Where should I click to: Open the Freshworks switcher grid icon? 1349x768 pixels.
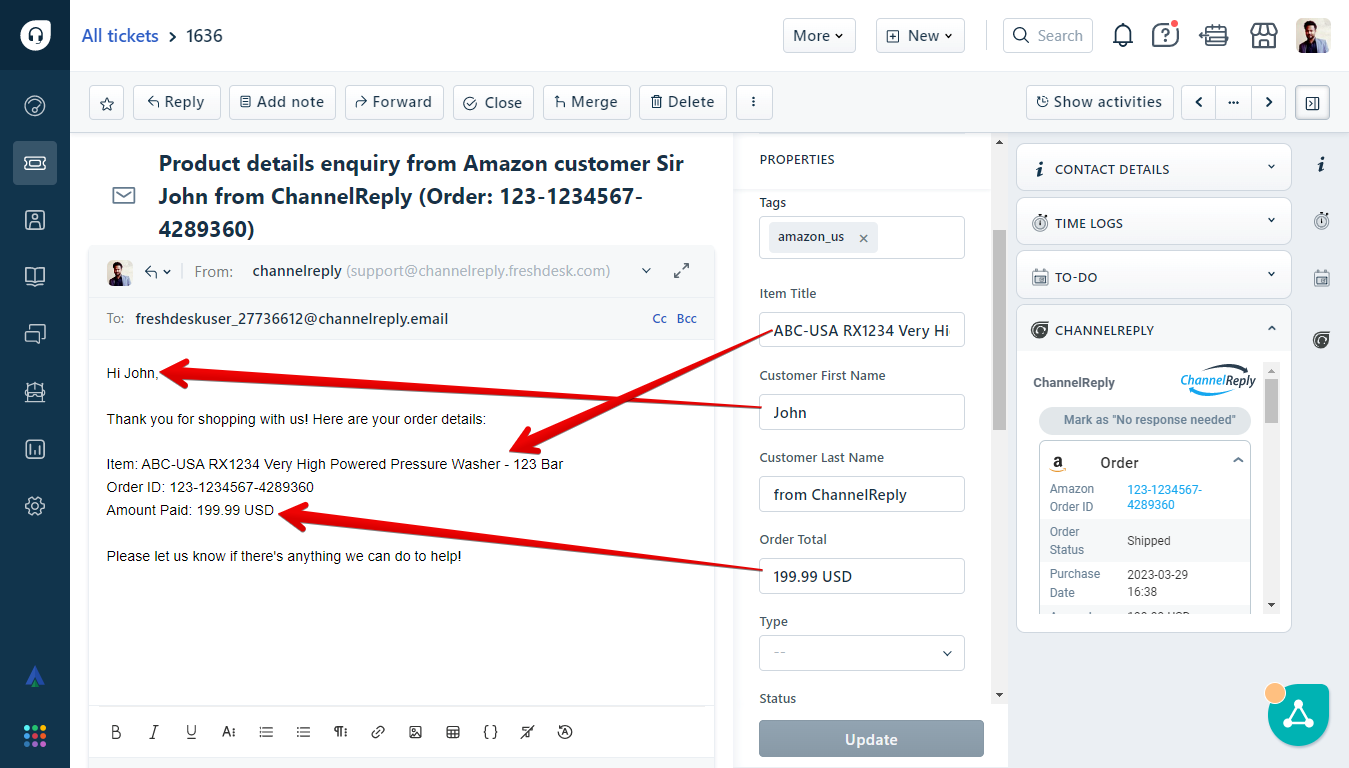tap(35, 736)
